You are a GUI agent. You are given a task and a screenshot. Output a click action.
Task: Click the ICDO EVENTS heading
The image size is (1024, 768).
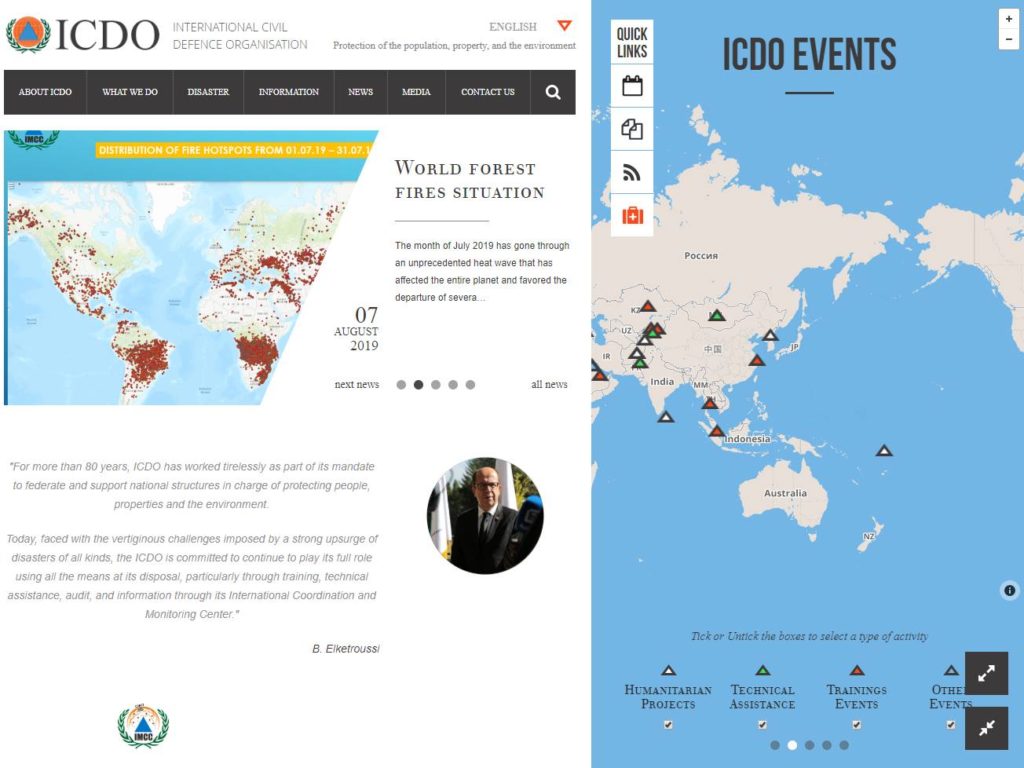coord(809,54)
